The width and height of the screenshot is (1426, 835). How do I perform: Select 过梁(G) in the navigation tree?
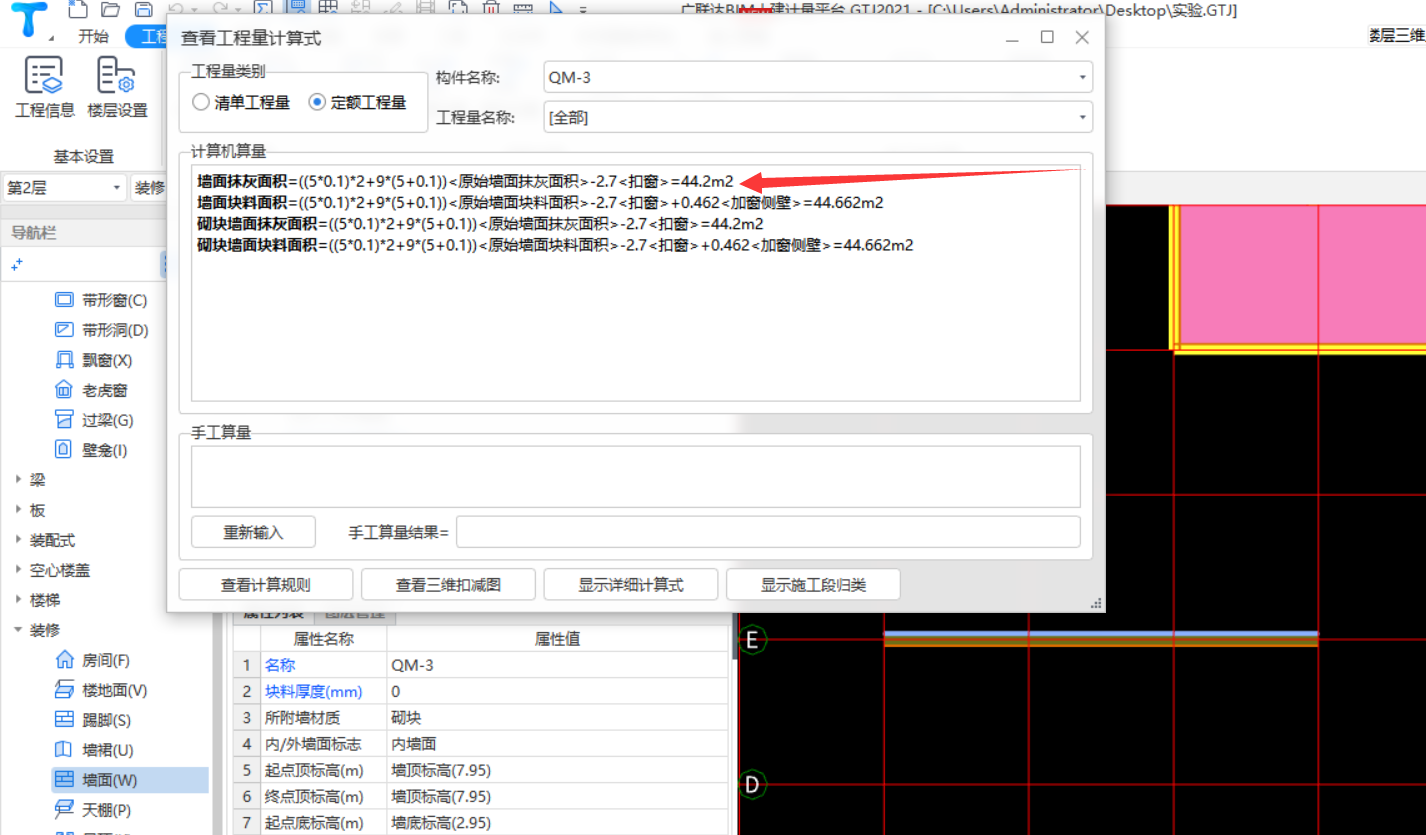(93, 420)
